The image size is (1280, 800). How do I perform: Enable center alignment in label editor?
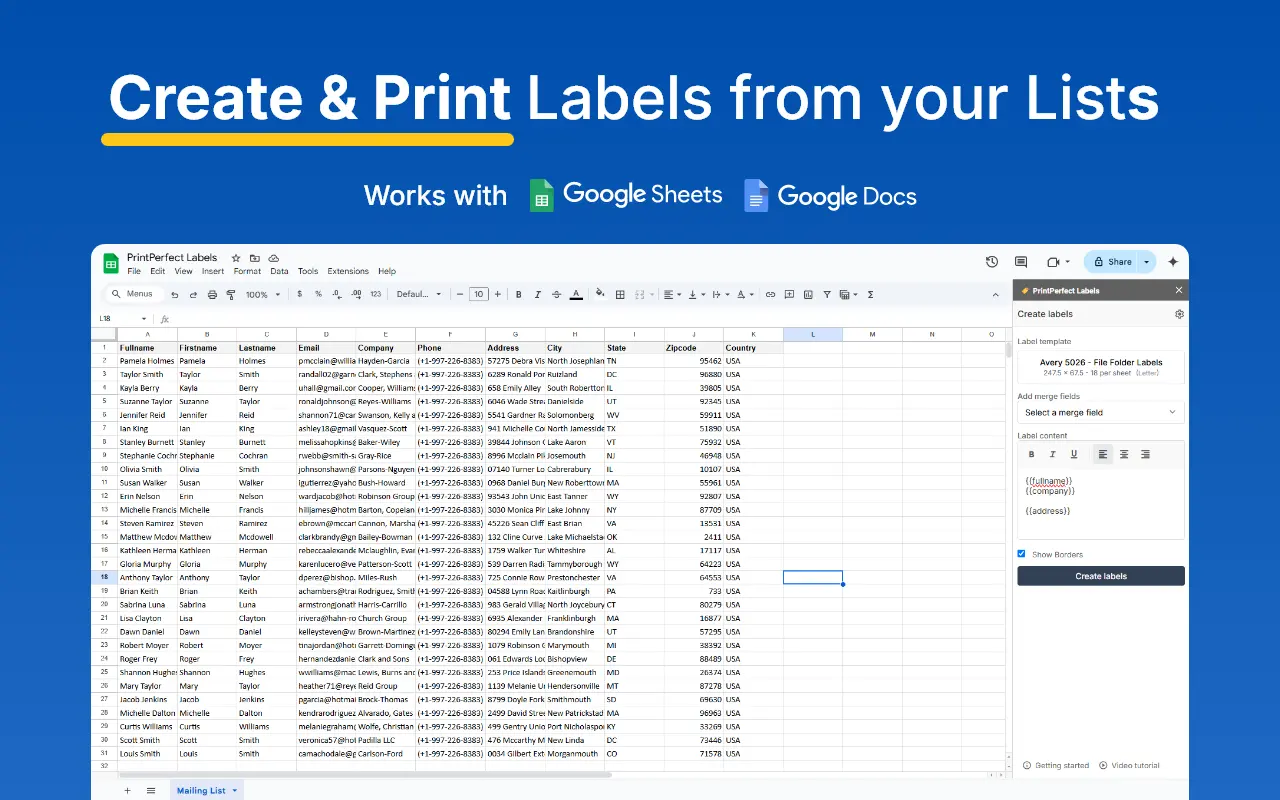tap(1124, 454)
